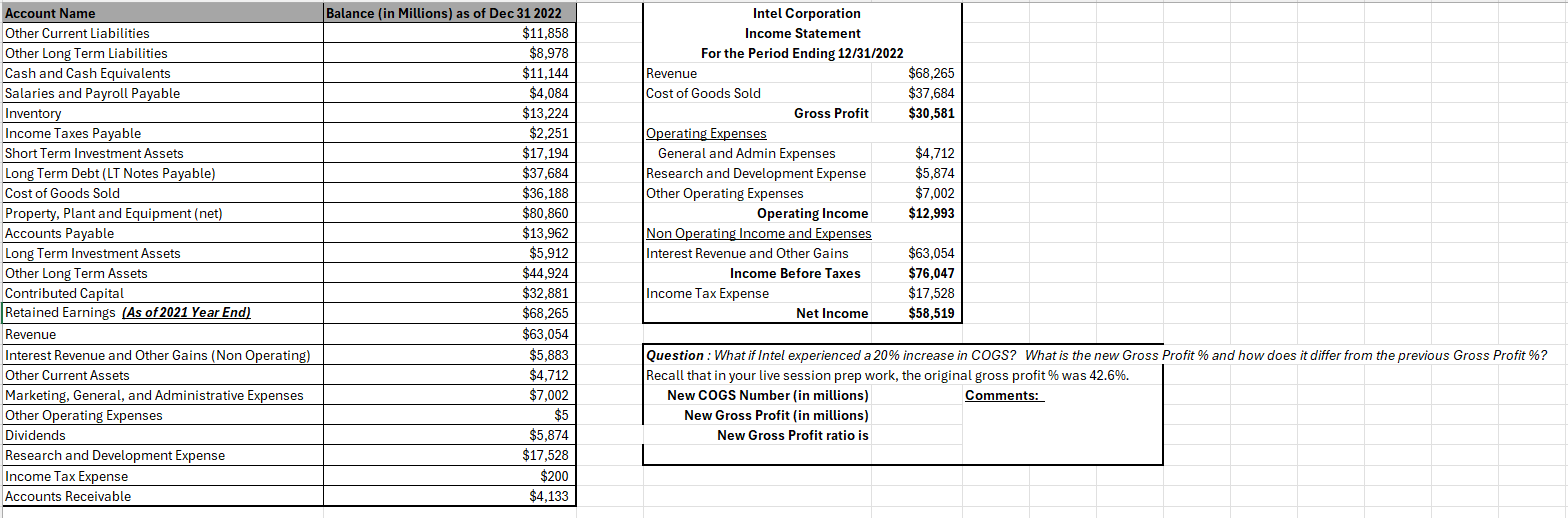Image resolution: width=1568 pixels, height=518 pixels.
Task: Click 'Interest Revenue and Other Gains' statement line
Action: coord(747,253)
